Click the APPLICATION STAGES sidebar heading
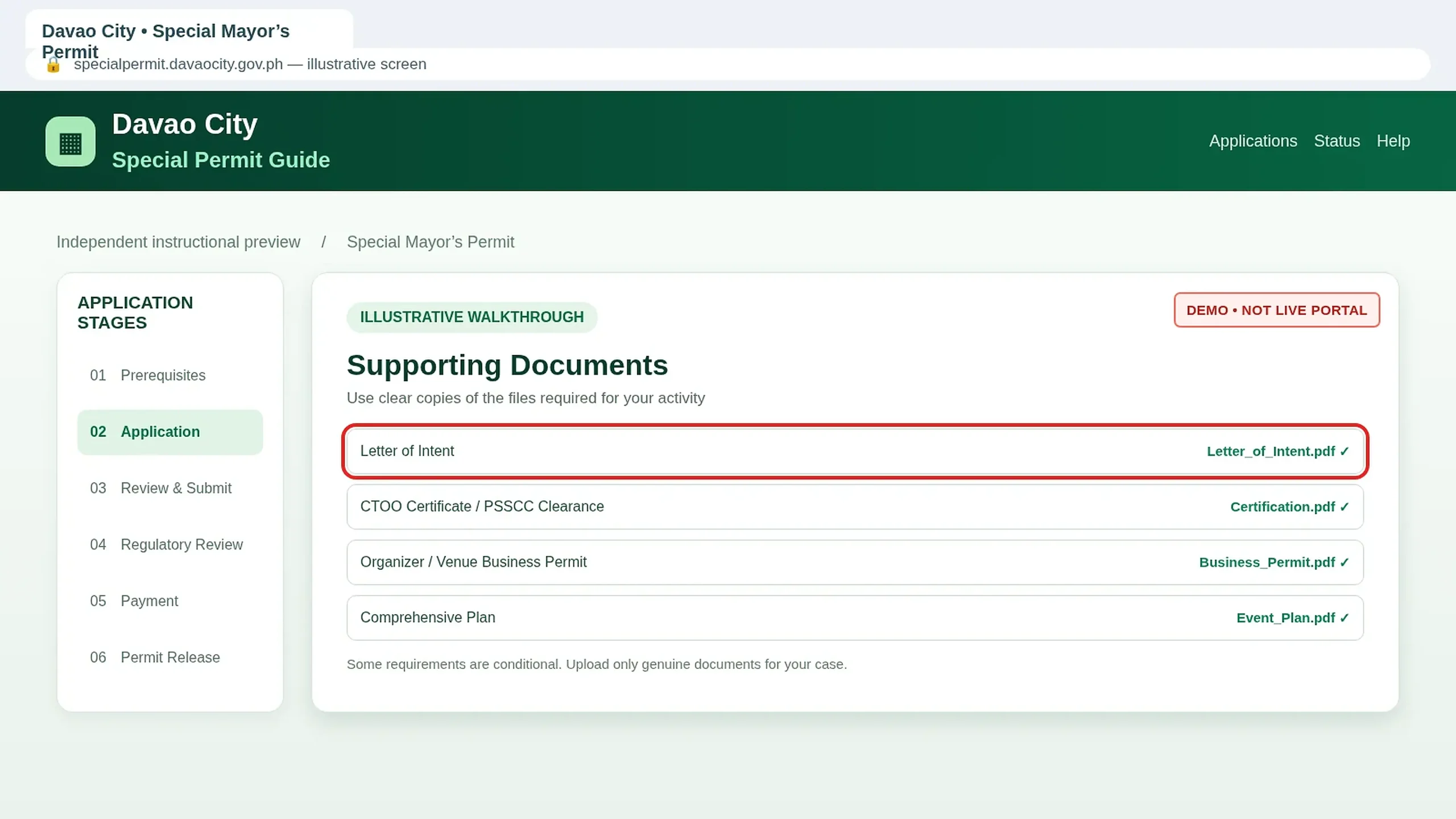 135,313
